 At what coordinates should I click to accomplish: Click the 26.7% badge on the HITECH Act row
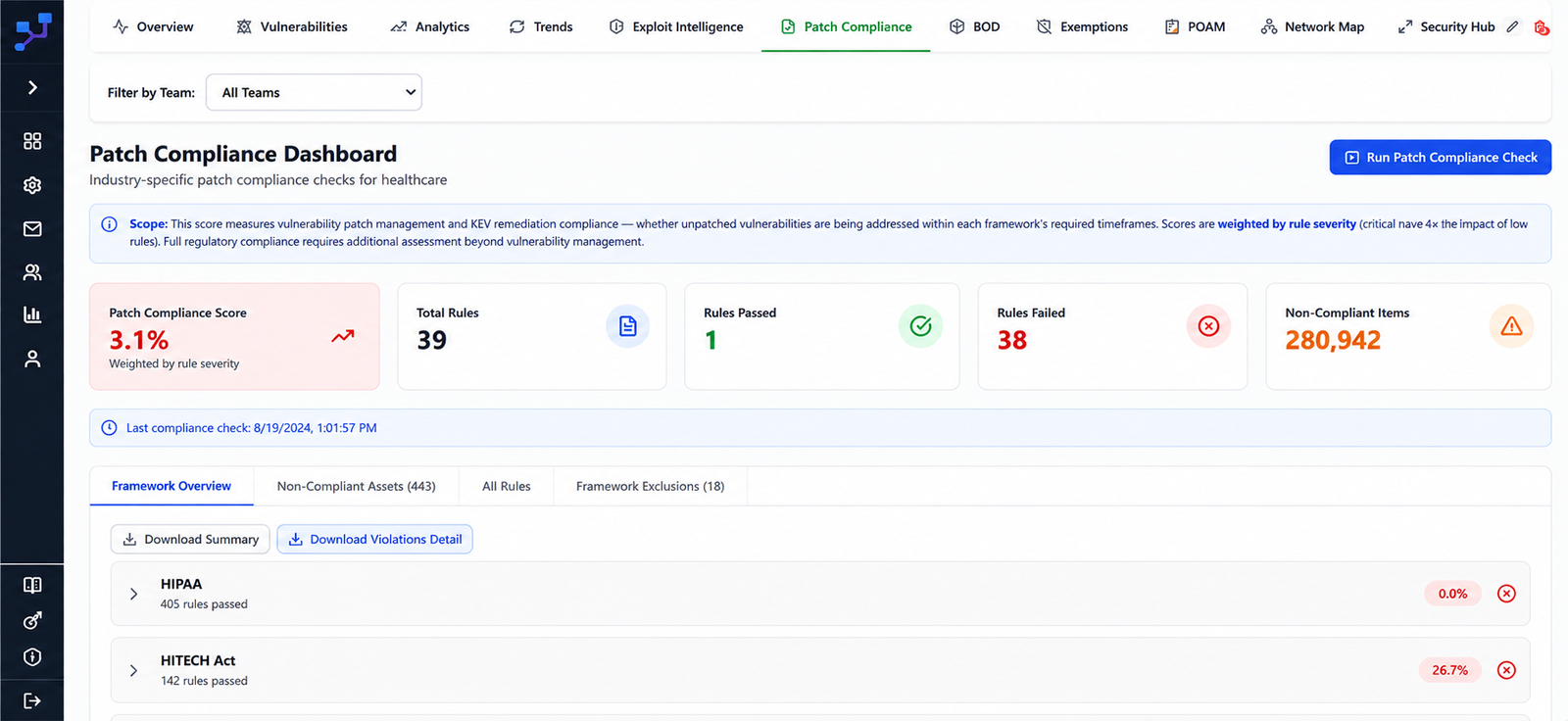(x=1449, y=670)
